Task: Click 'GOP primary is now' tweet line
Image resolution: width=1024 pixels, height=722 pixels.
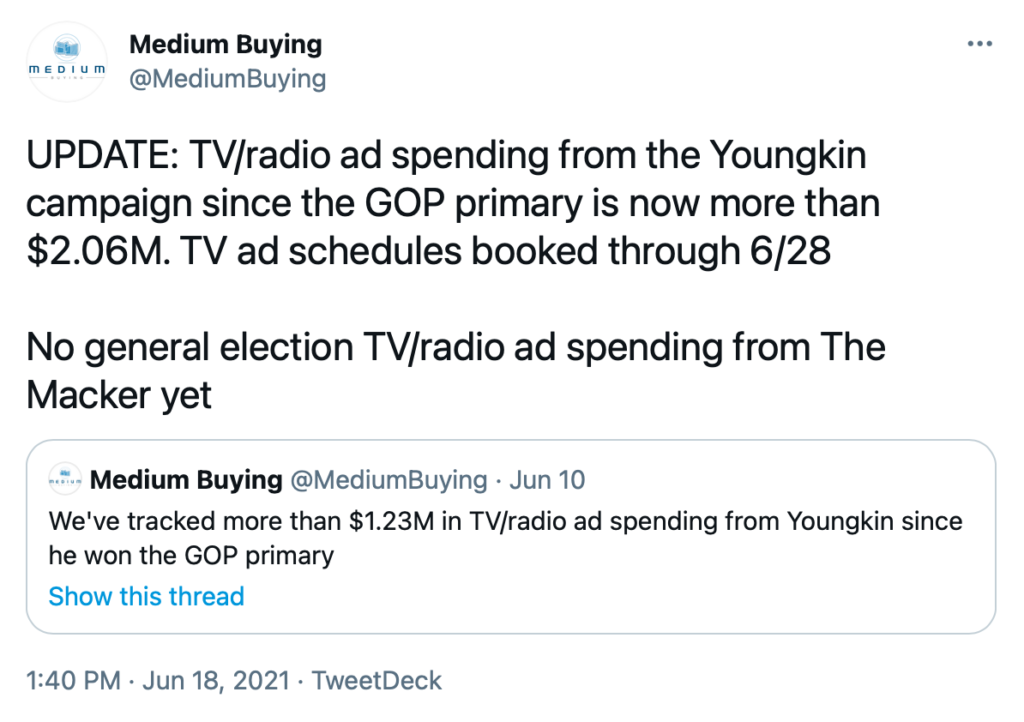Action: click(532, 203)
